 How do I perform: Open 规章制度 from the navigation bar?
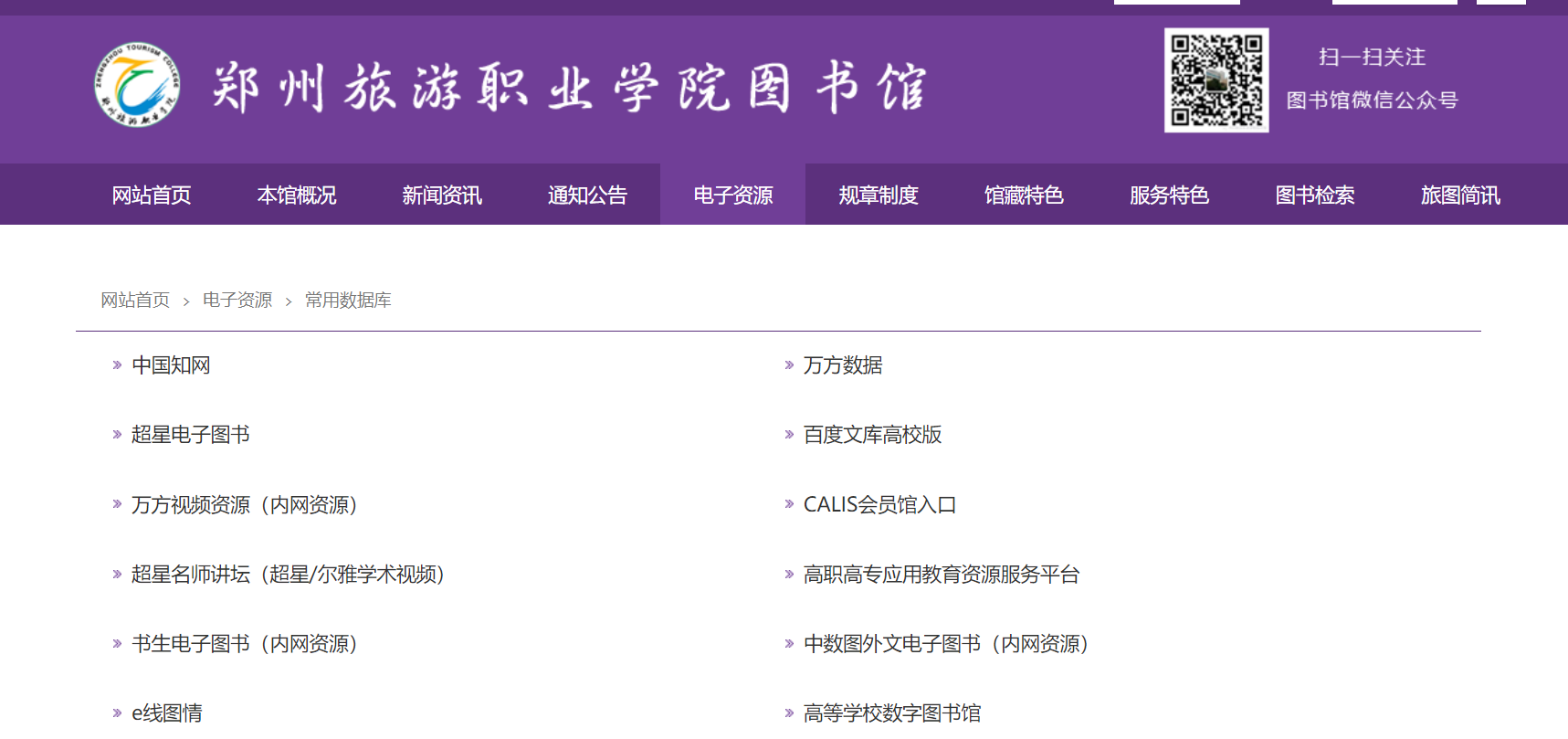coord(879,195)
